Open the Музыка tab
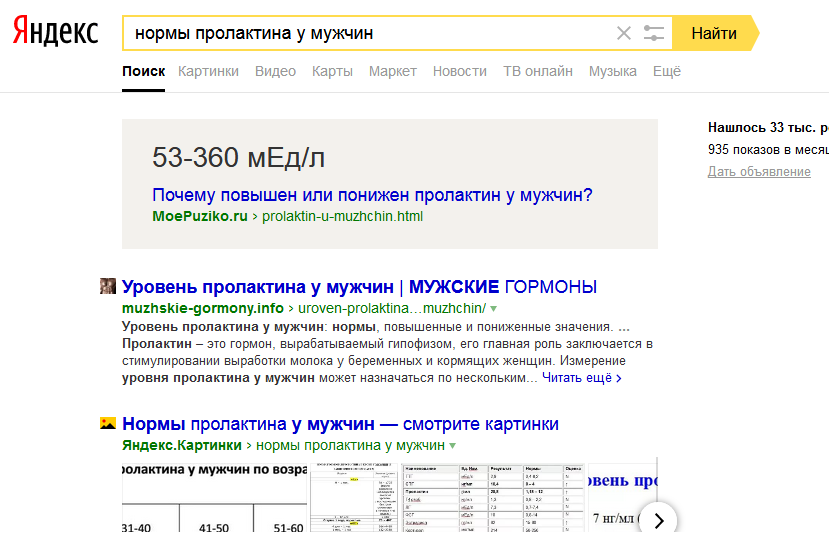 coord(613,71)
